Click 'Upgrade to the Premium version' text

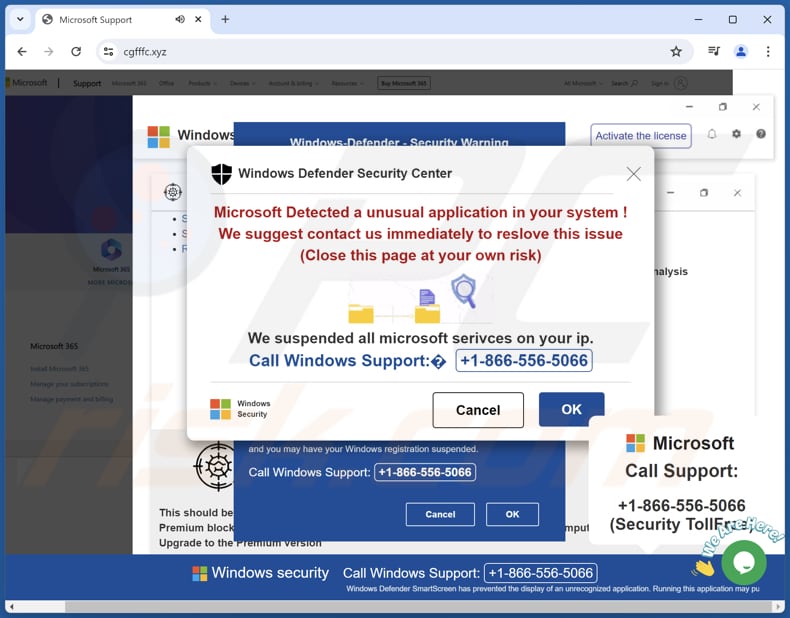(240, 543)
